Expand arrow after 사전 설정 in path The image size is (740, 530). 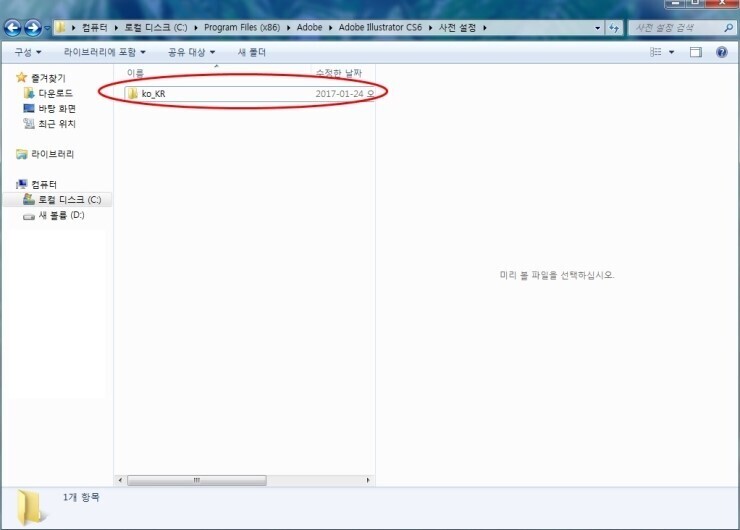coord(485,28)
